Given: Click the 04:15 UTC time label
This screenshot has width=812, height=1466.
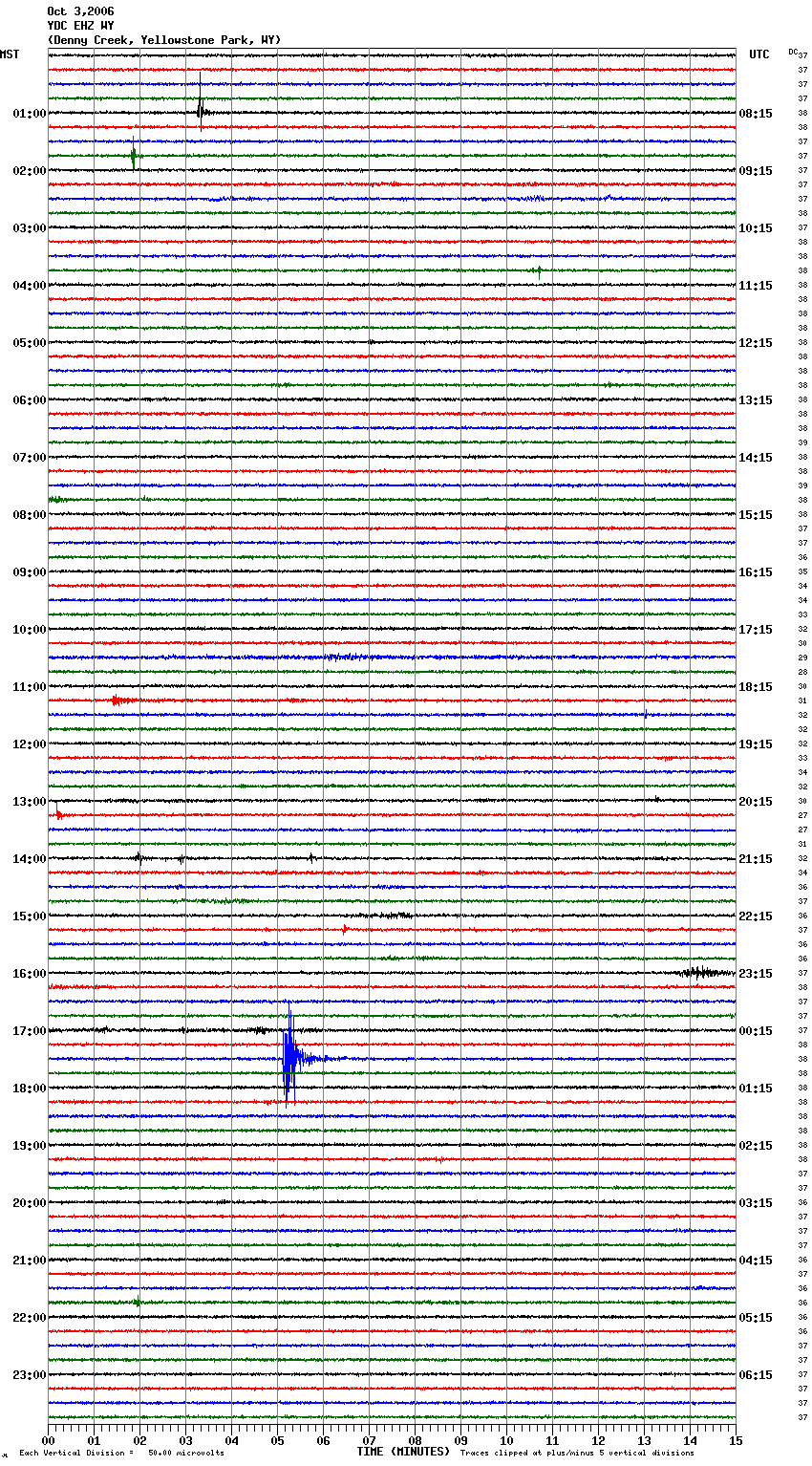Looking at the screenshot, I should click(756, 1261).
